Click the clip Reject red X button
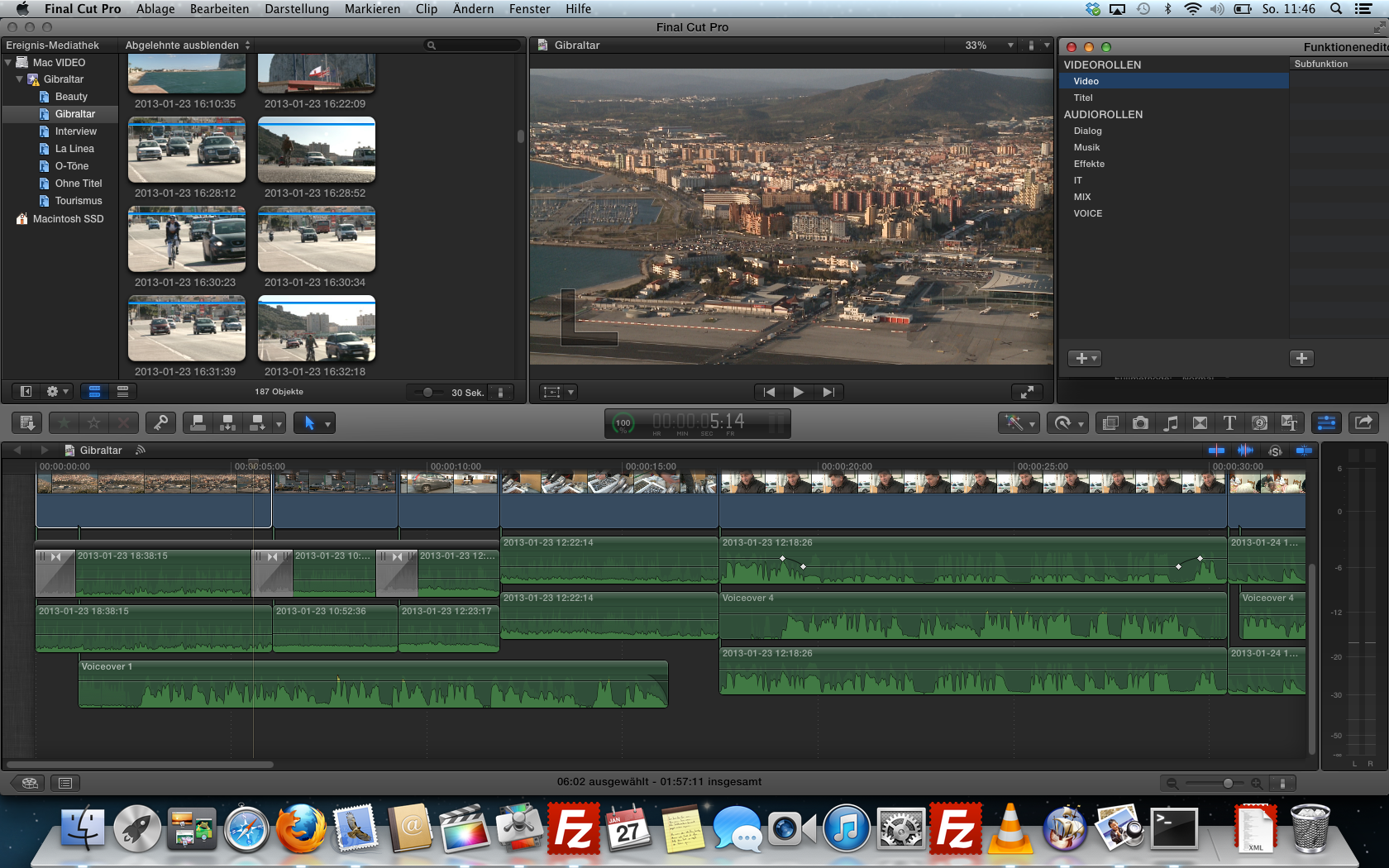 [123, 423]
